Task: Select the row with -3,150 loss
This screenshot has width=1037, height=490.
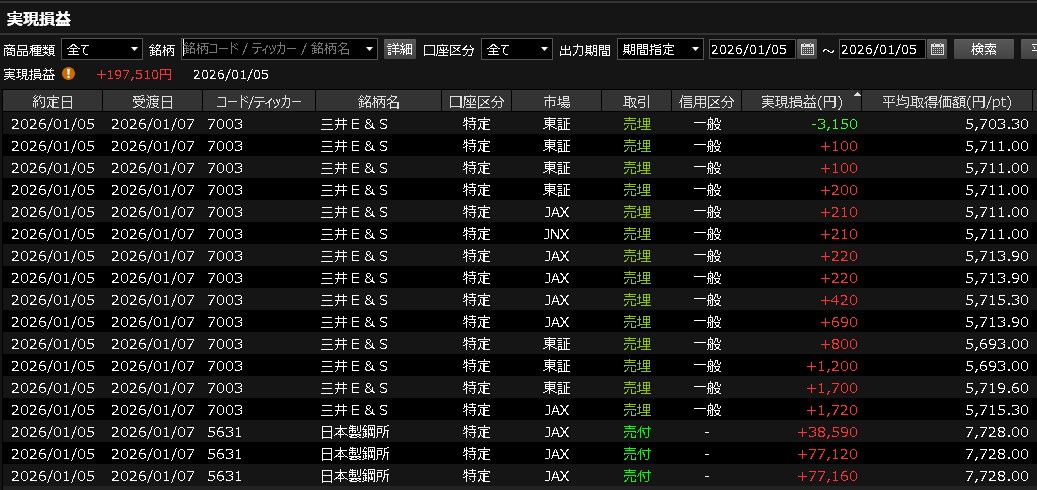Action: pyautogui.click(x=500, y=124)
